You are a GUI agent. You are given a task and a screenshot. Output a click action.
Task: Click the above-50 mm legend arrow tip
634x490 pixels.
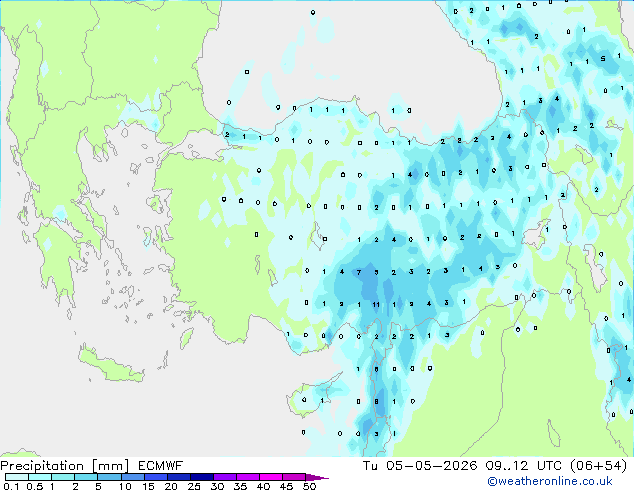point(317,477)
